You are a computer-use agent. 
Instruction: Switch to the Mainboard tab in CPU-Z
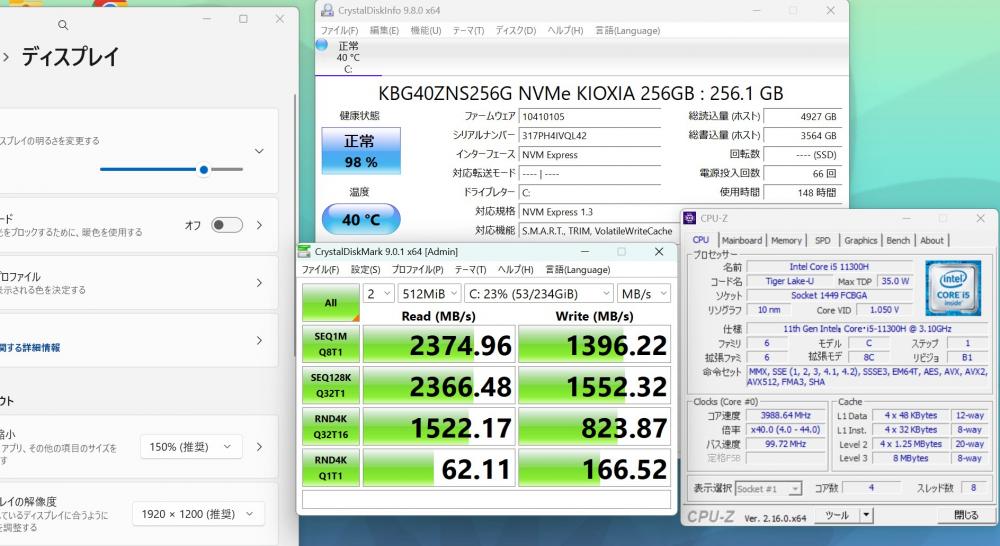(x=742, y=240)
